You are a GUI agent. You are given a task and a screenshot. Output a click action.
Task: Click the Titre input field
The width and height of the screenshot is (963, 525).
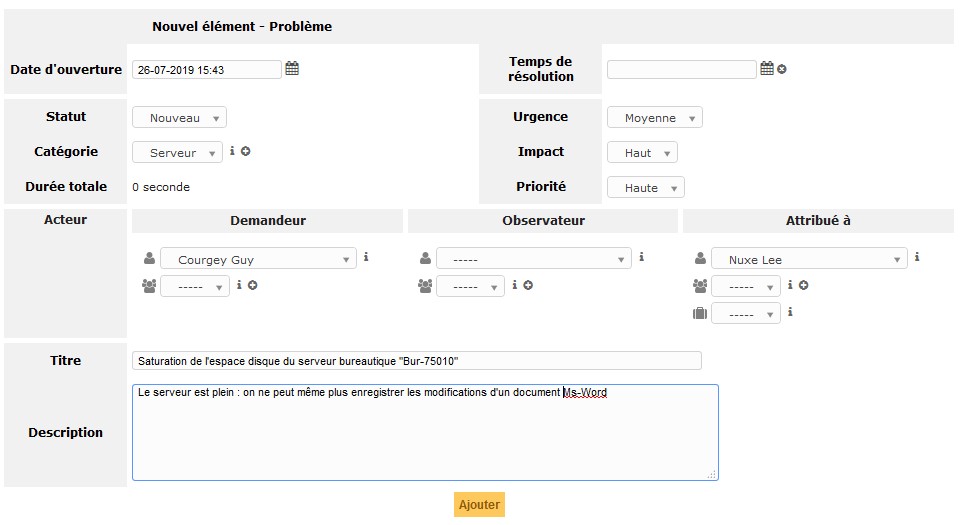[416, 361]
